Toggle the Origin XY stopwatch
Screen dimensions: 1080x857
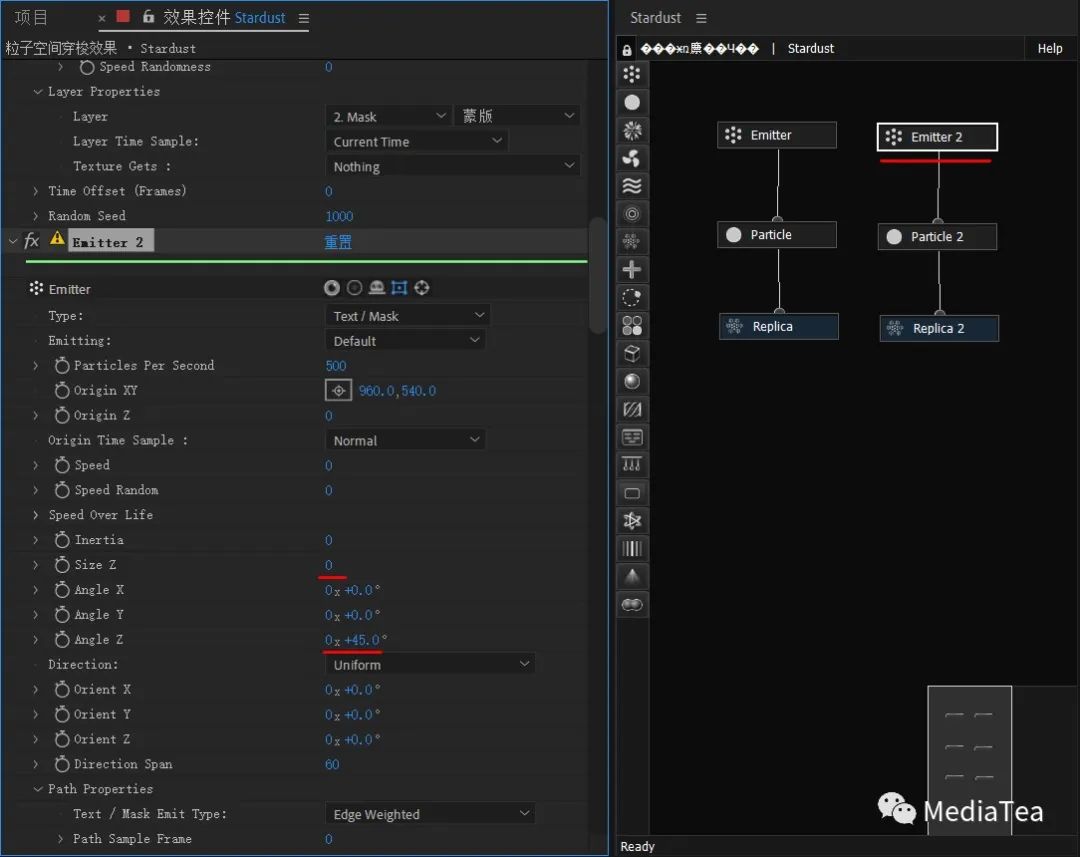[62, 391]
